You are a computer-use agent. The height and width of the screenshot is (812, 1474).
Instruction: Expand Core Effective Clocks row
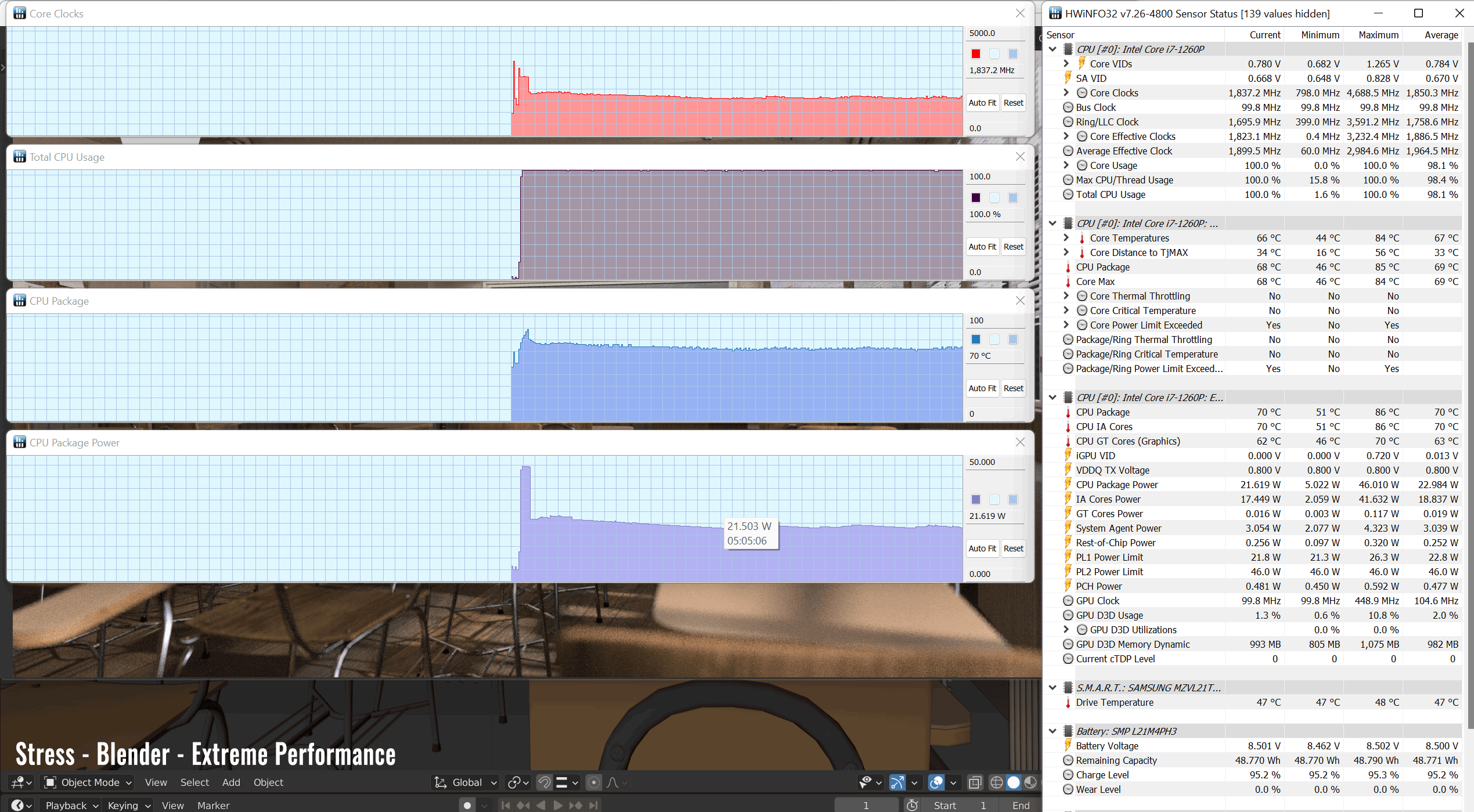pyautogui.click(x=1066, y=136)
